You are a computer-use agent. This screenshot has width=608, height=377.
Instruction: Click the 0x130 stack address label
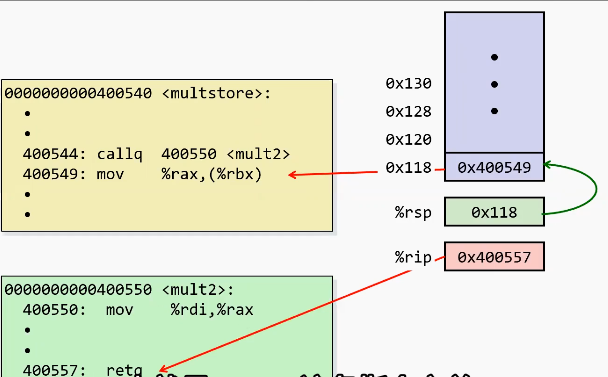408,83
